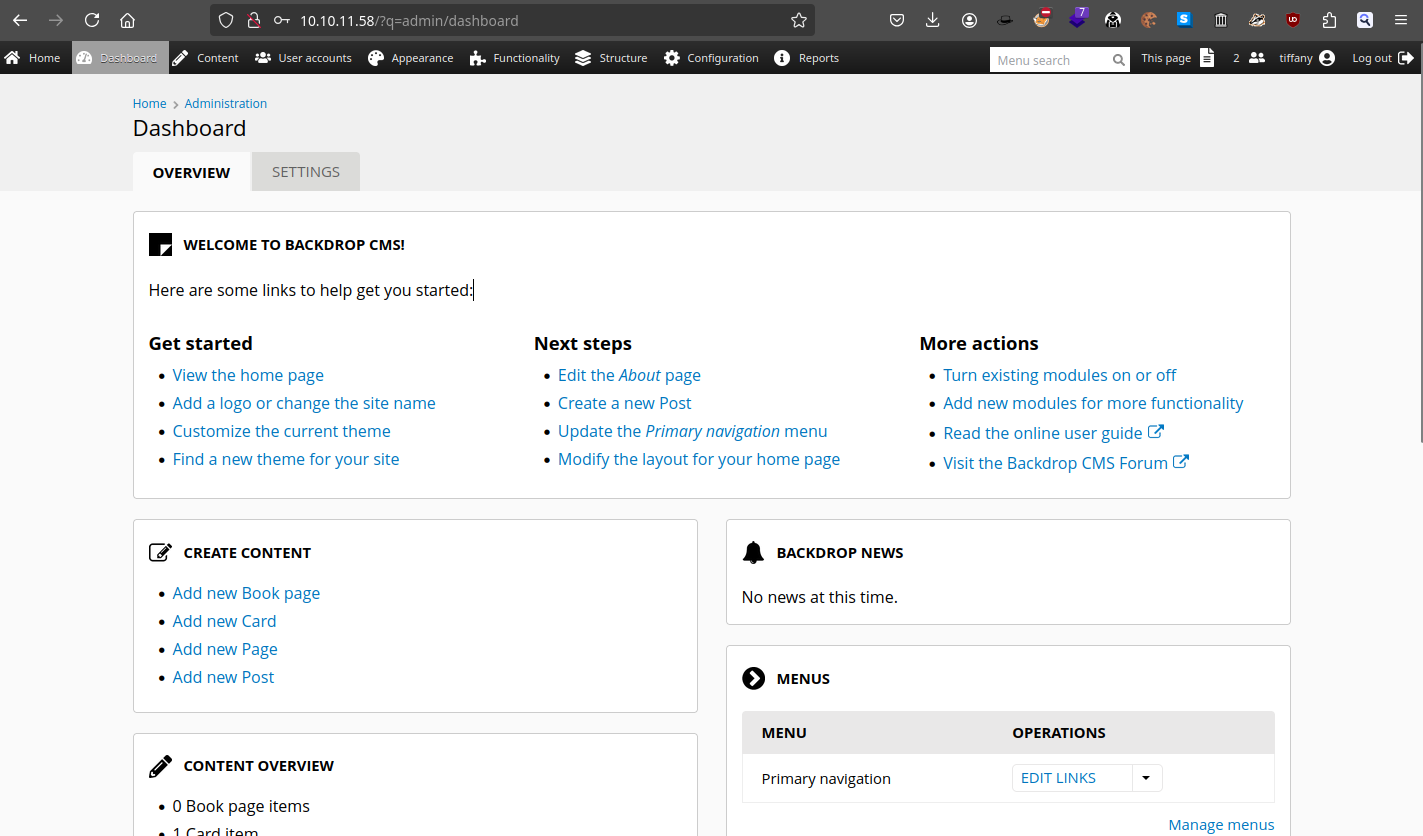1423x836 pixels.
Task: Click the search magnifier in Menu search
Action: point(1118,60)
